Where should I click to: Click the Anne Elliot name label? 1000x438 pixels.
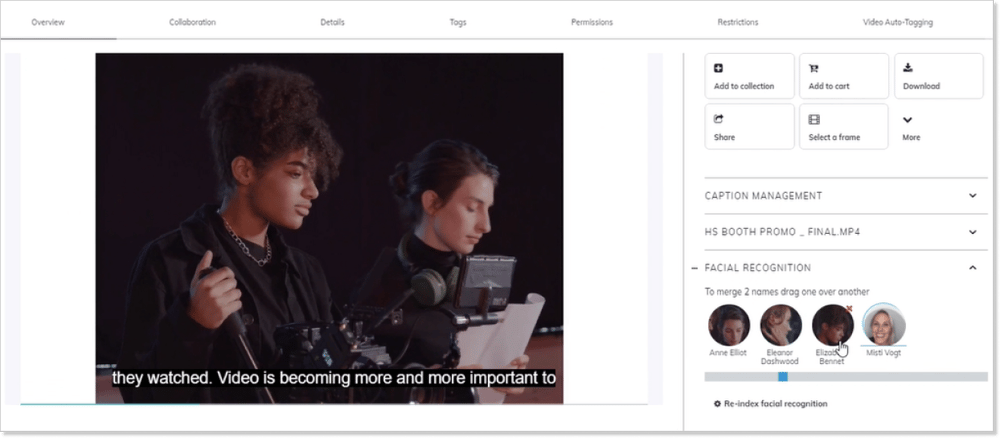pos(728,353)
